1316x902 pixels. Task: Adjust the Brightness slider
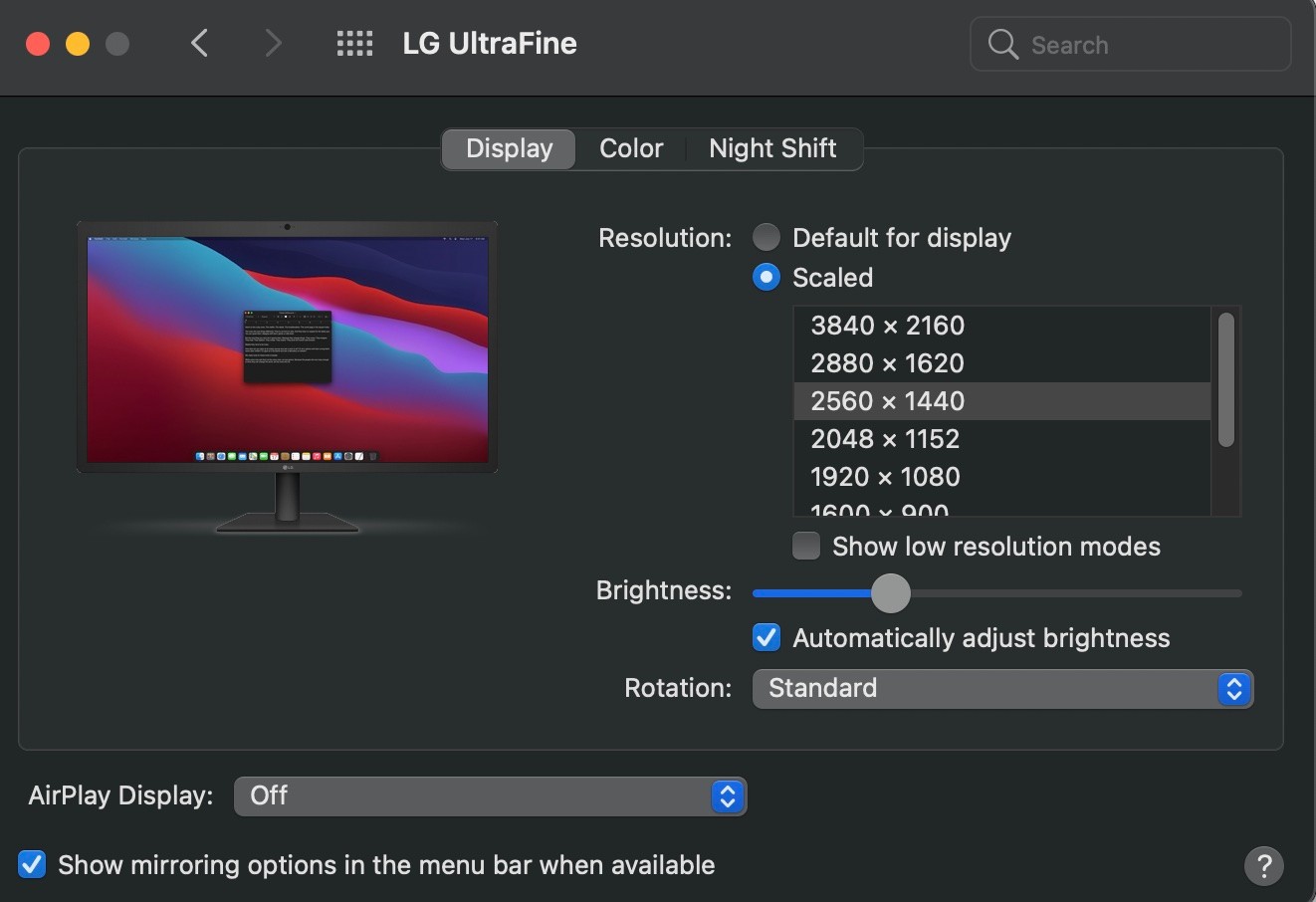(x=891, y=593)
